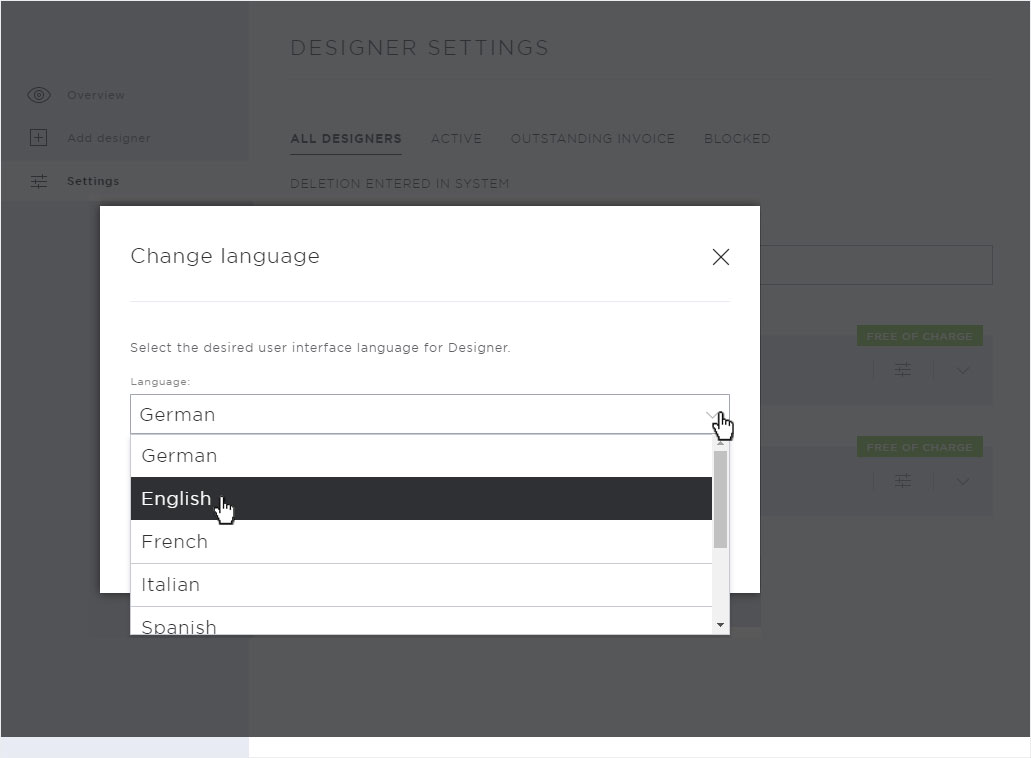Click the first Free of Charge badge
The image size is (1031, 758).
[919, 336]
